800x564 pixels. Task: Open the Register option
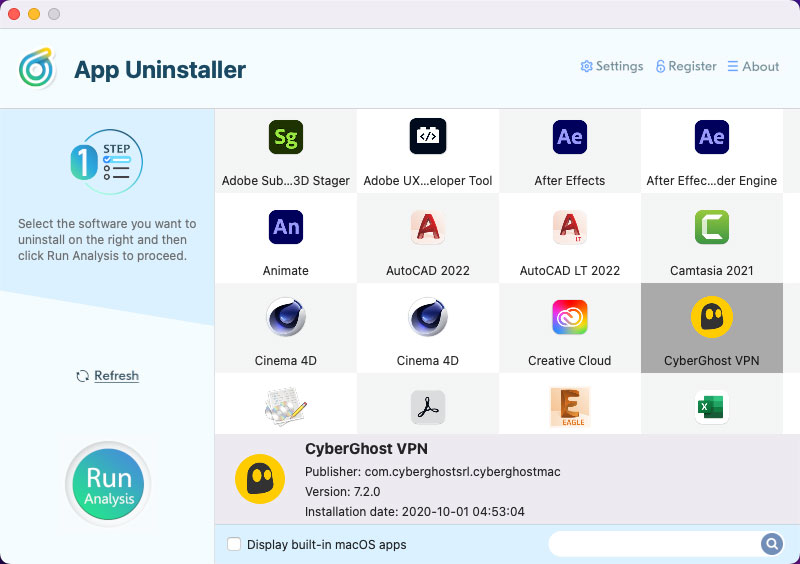pyautogui.click(x=686, y=66)
